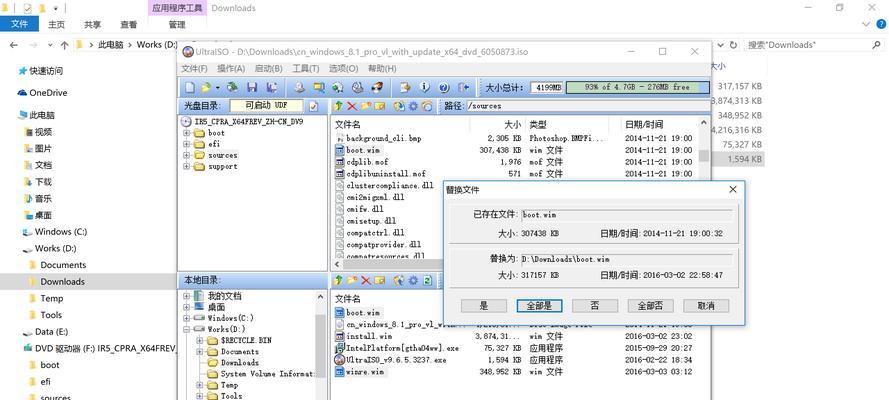Click Convert image format icon
Screen dimensions: 889x400
click(338, 87)
